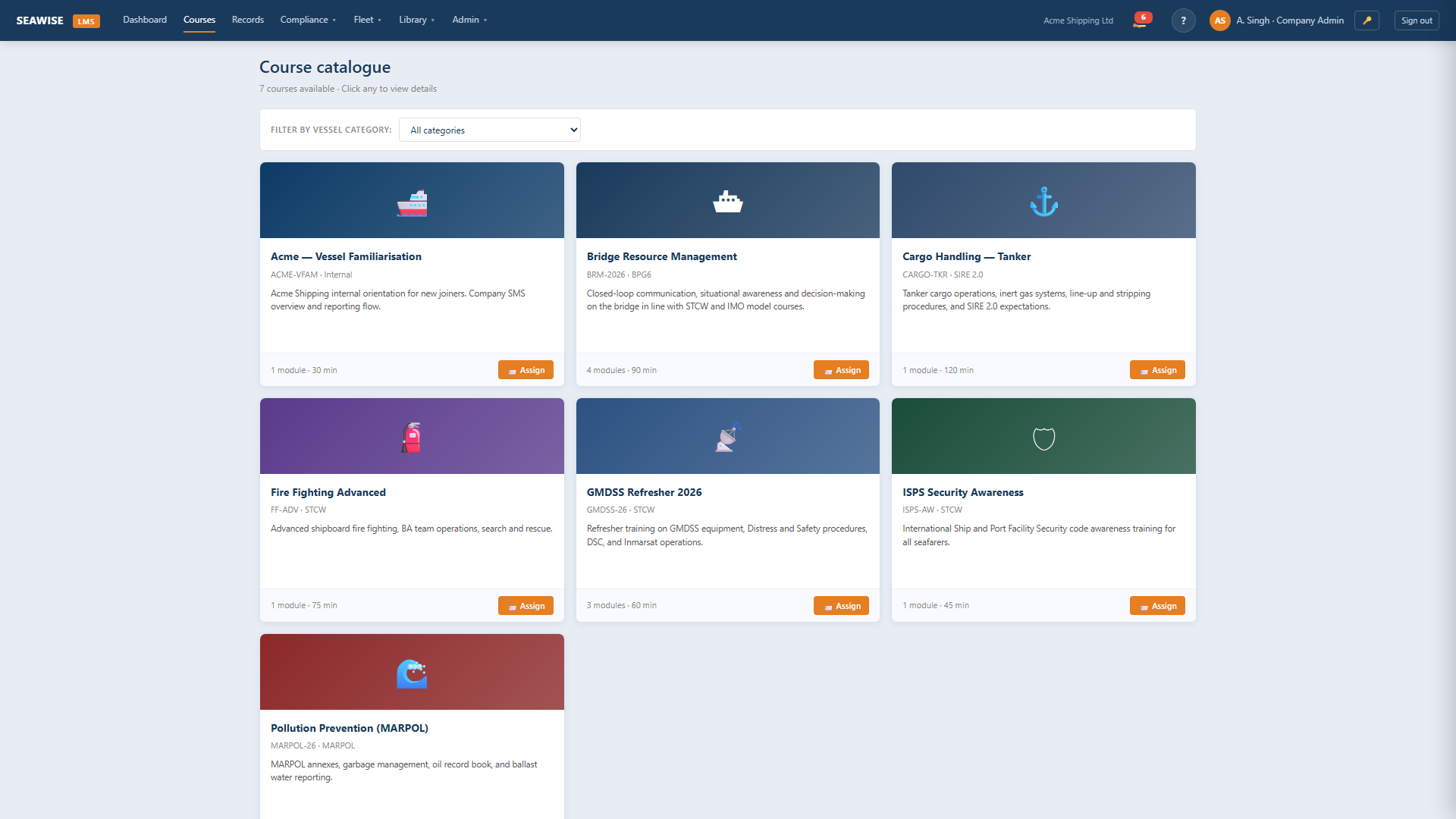Open the Acme — Vessel Familiarisation title
The image size is (1456, 819).
tap(346, 256)
